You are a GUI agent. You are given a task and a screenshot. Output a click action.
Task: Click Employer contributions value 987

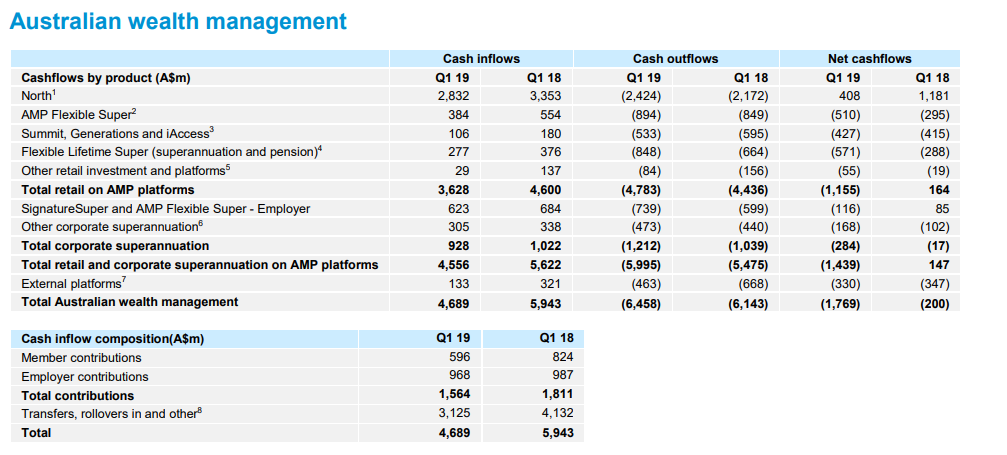tap(563, 375)
